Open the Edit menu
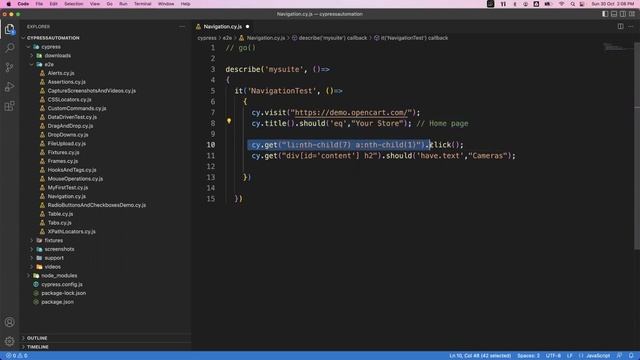 (x=53, y=4)
